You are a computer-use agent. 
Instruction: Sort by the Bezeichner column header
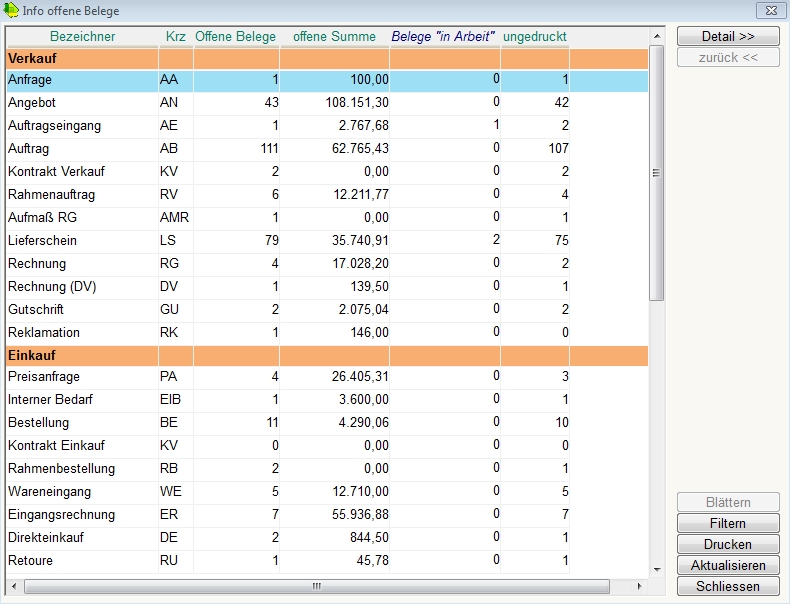click(82, 37)
